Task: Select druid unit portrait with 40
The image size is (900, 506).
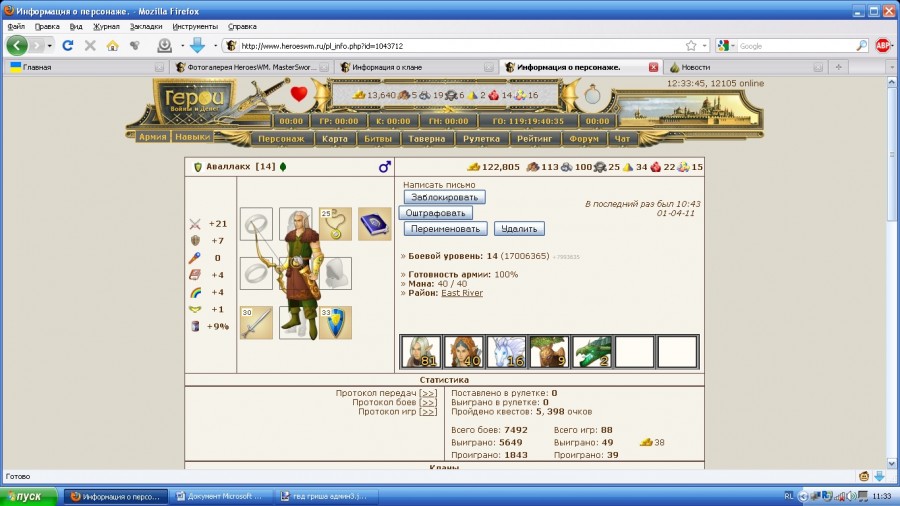Action: pyautogui.click(x=463, y=352)
